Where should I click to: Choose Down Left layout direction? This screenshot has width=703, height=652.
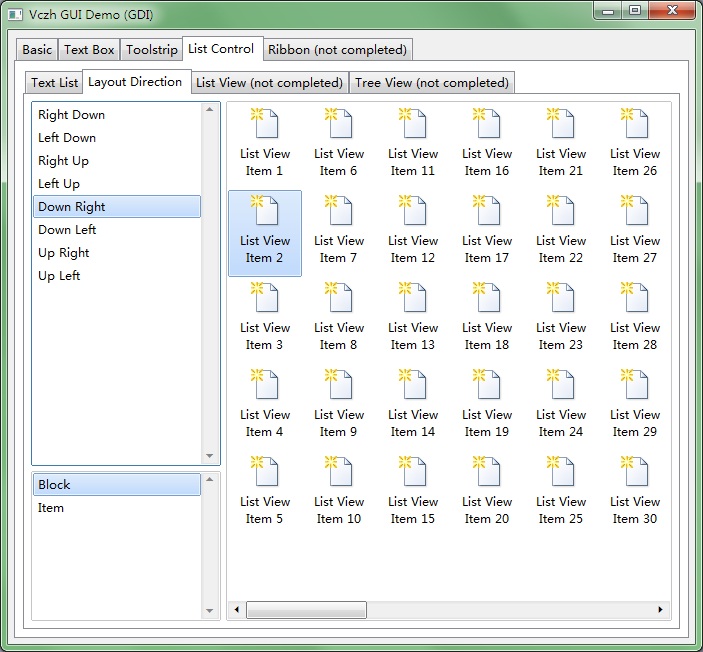point(117,230)
